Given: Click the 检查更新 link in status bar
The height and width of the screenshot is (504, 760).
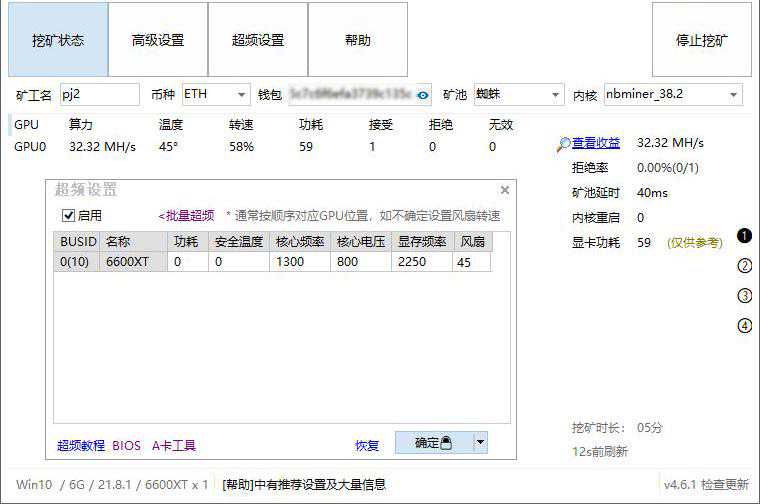Looking at the screenshot, I should [724, 484].
